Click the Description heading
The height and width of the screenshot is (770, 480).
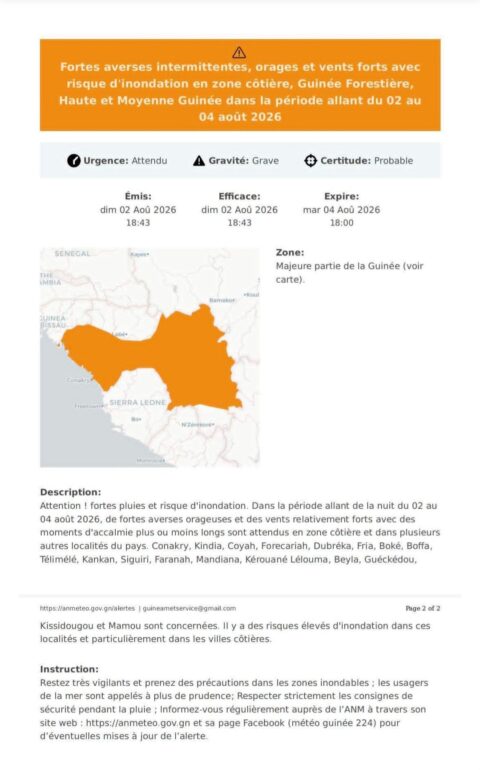coord(70,492)
